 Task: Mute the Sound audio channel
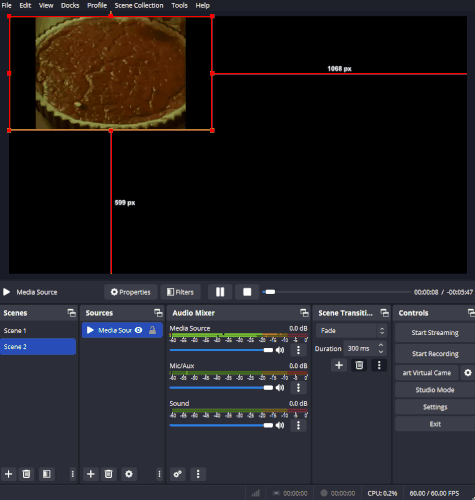tap(280, 425)
